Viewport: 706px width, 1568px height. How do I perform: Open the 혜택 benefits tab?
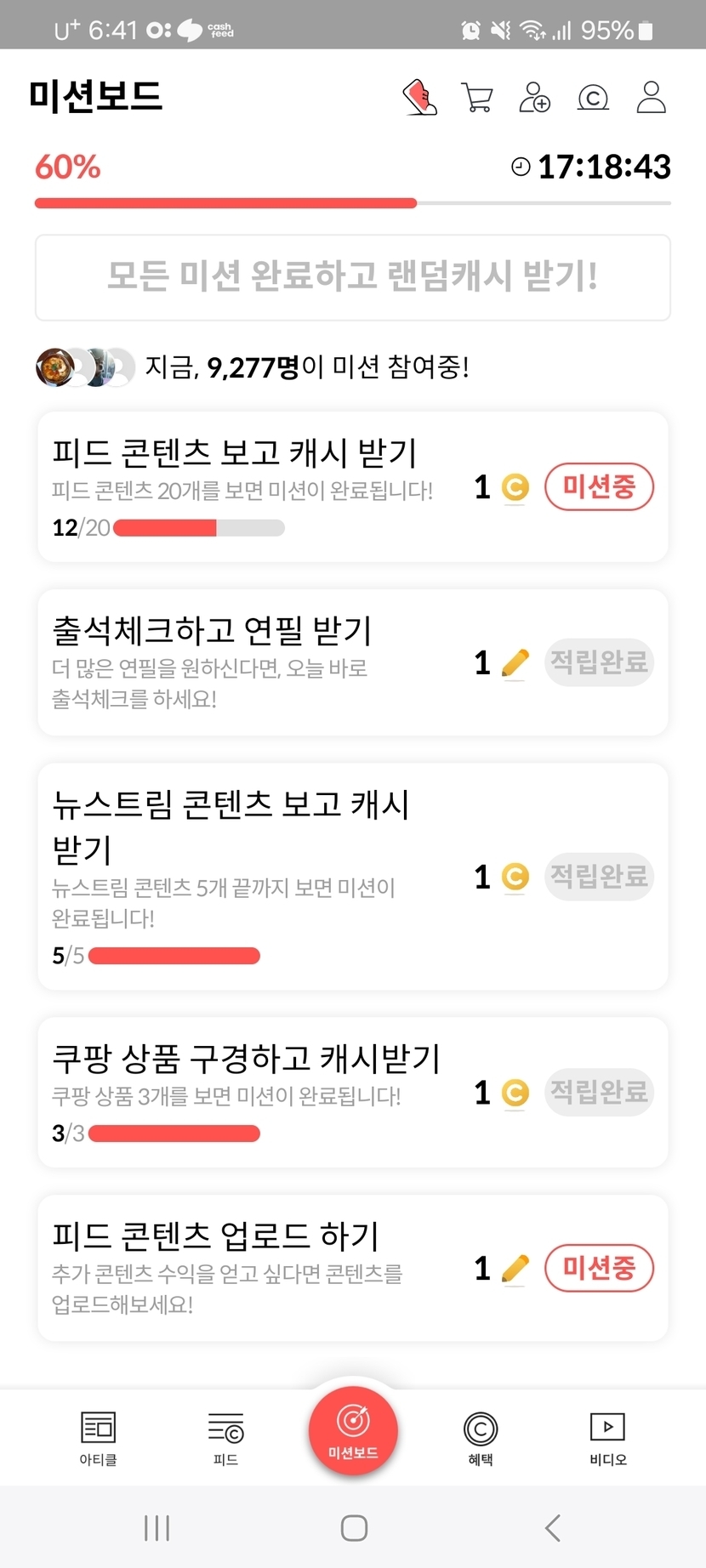481,1438
